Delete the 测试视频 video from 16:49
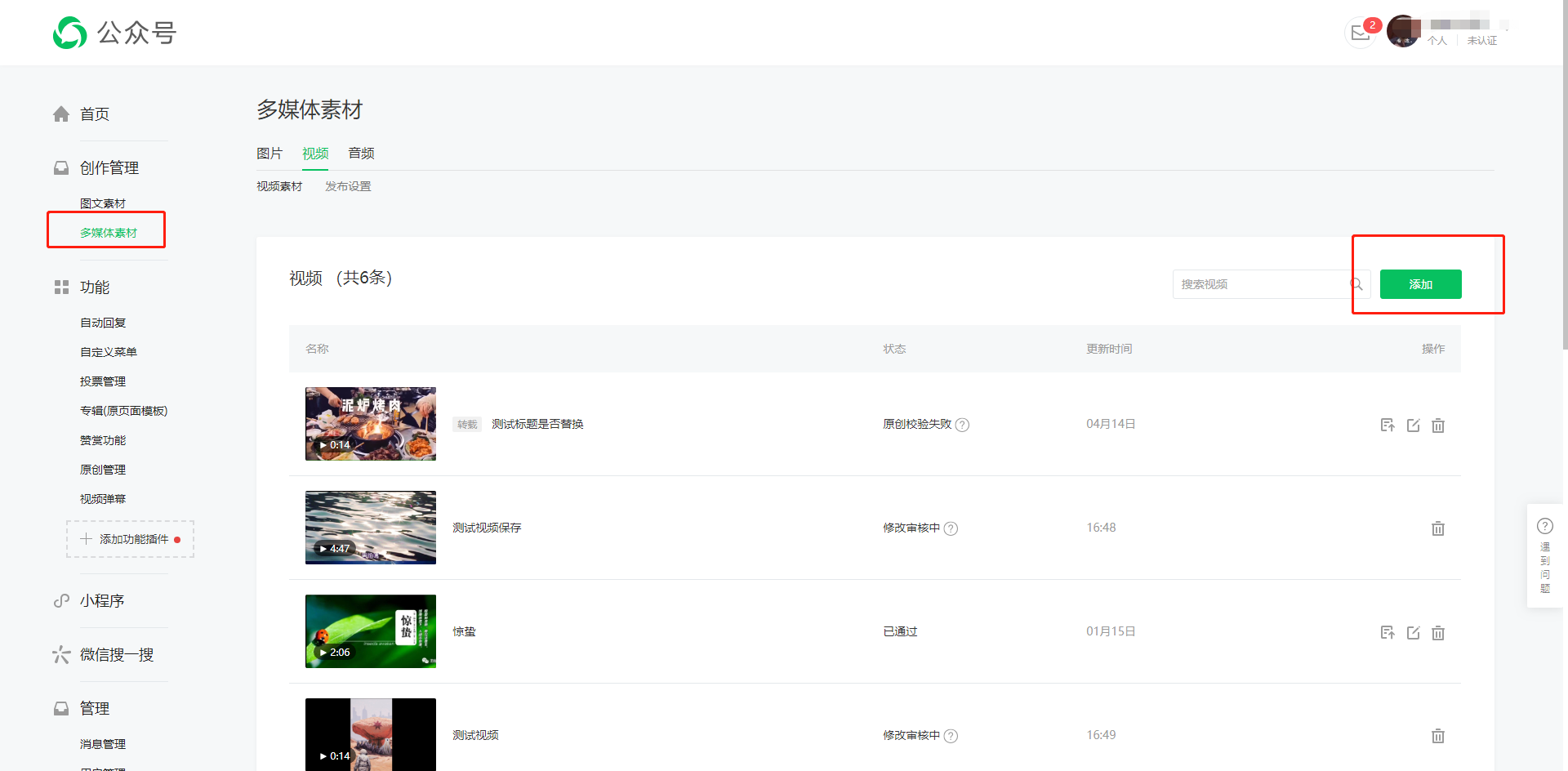Image resolution: width=1568 pixels, height=771 pixels. click(x=1438, y=736)
